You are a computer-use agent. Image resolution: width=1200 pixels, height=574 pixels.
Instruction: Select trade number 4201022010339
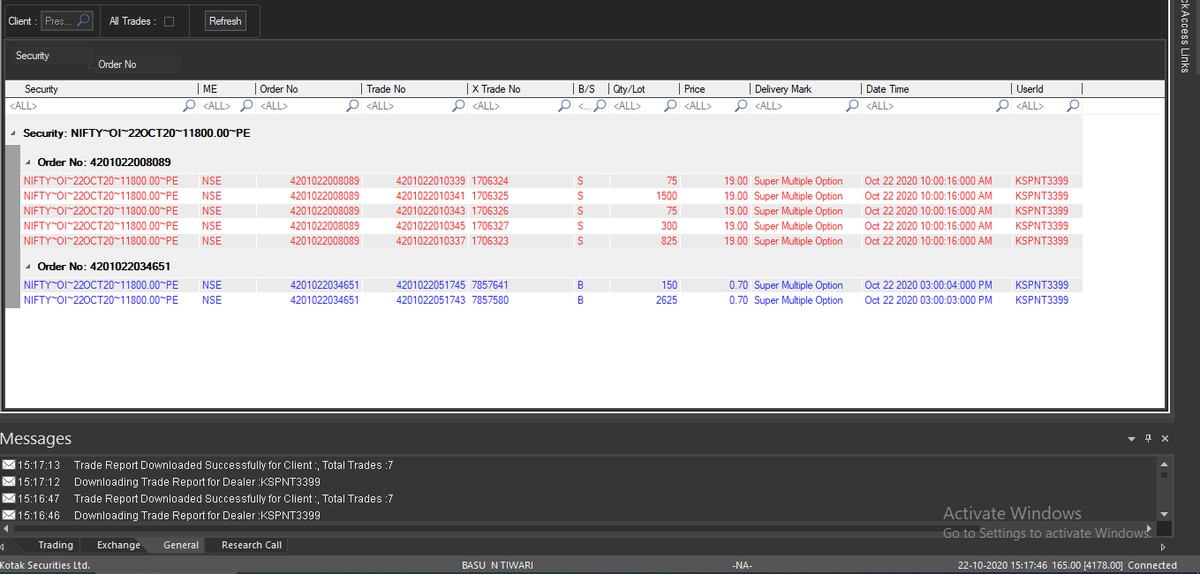[430, 181]
